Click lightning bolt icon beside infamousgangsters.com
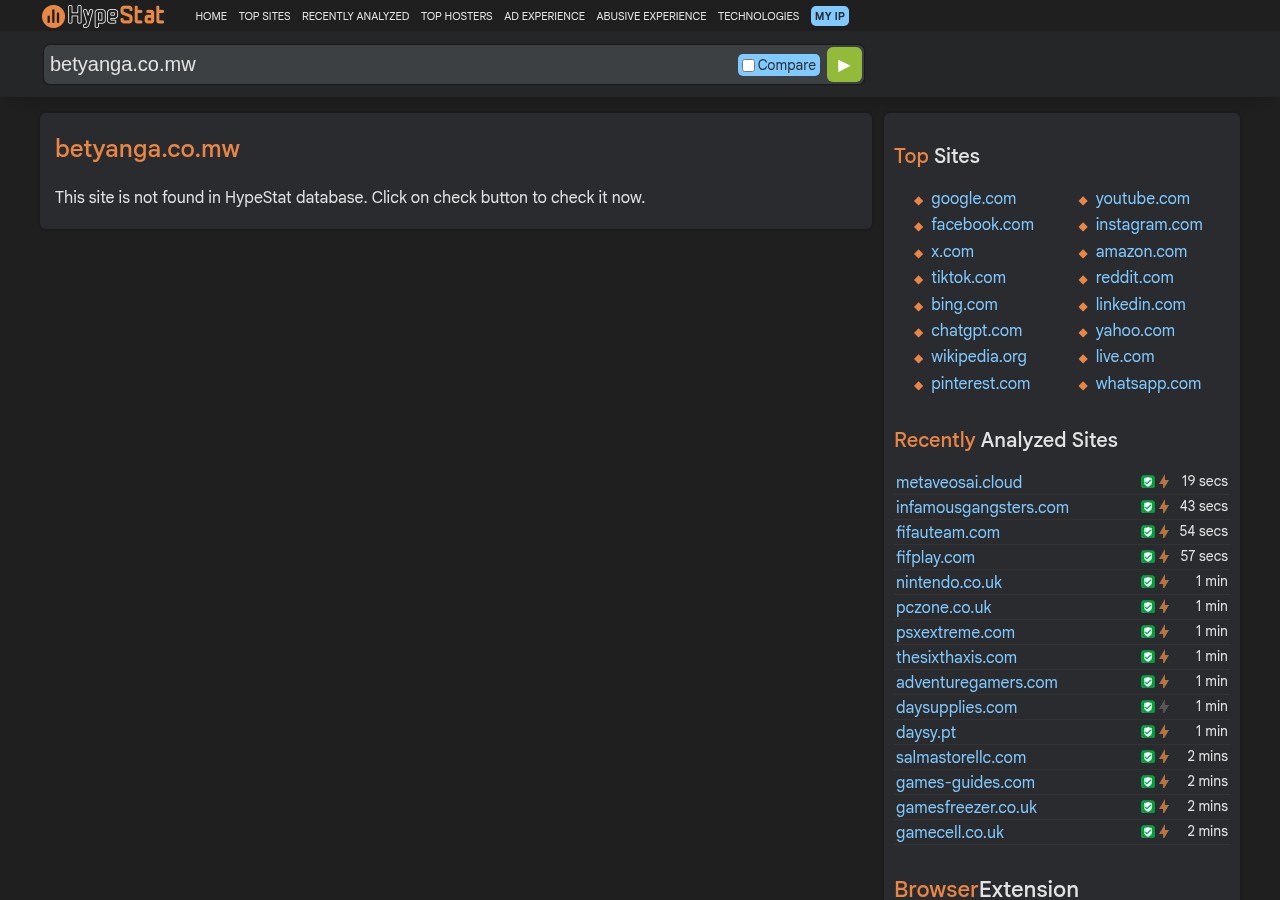 coord(1164,507)
